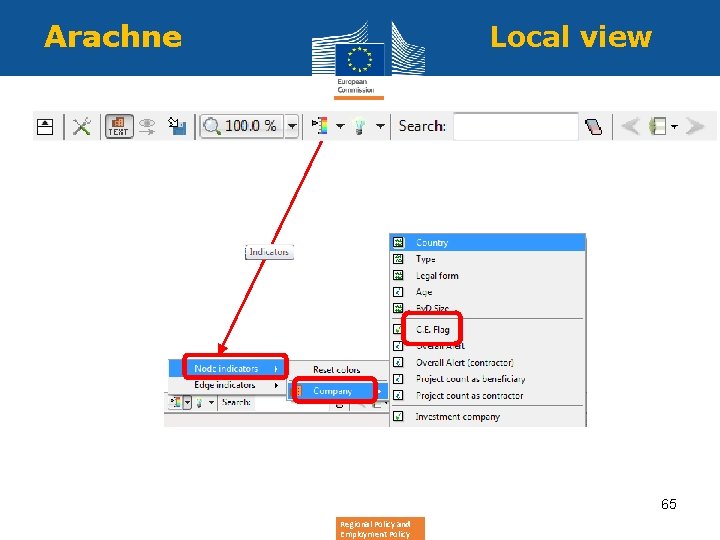Select the Edge indicators menu item
Image resolution: width=720 pixels, height=540 pixels.
pos(225,385)
